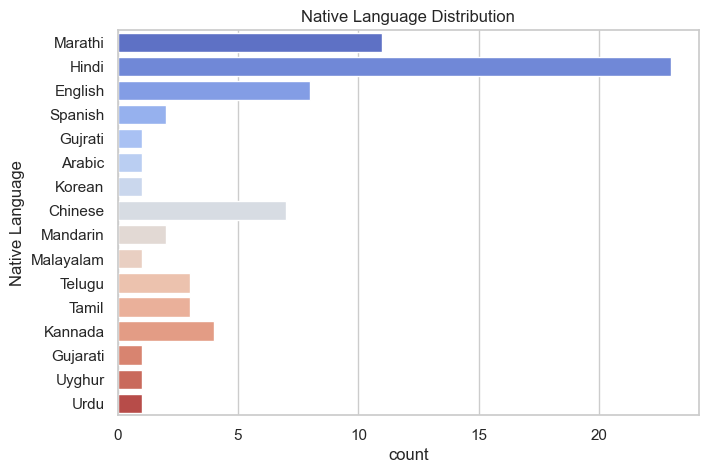Click the Kannada bar

click(166, 331)
